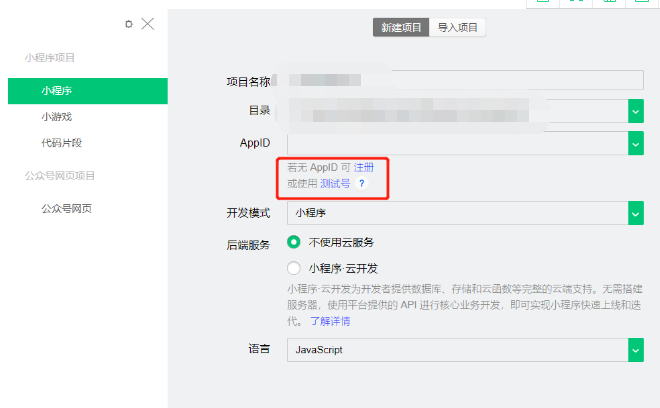Open the settings gear icon

point(129,24)
